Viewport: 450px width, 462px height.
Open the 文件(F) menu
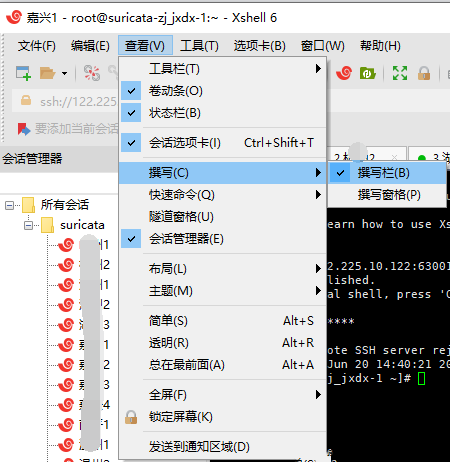[37, 46]
